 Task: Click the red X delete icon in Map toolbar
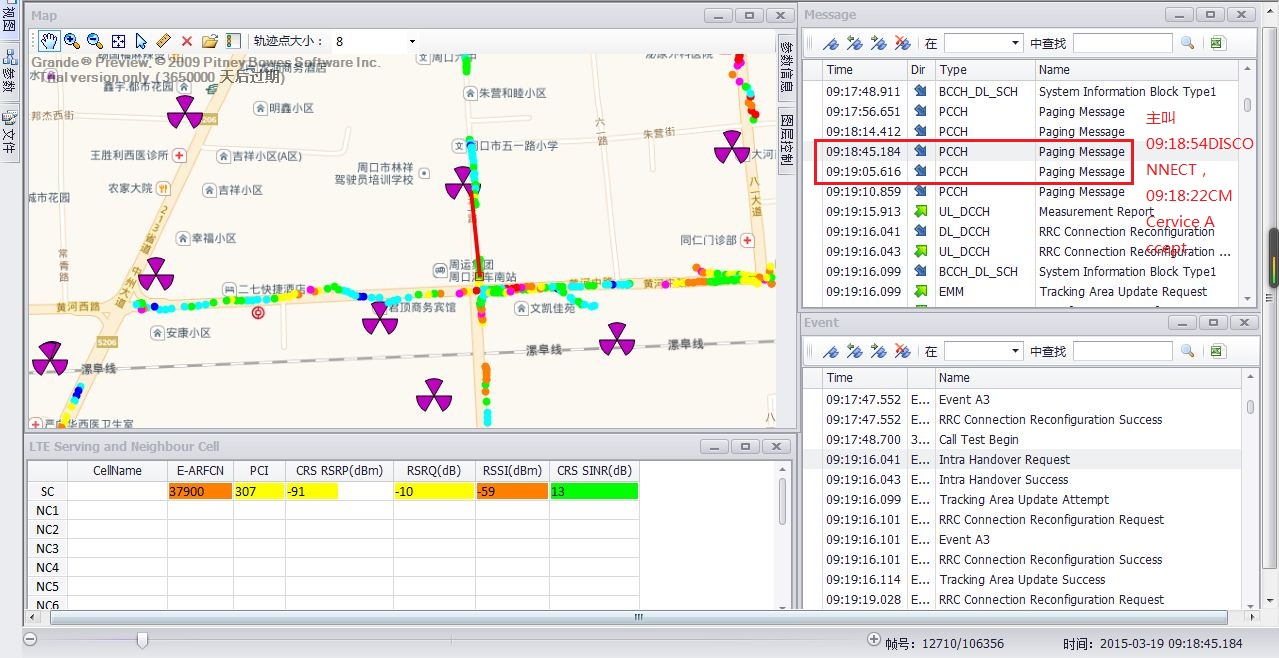point(187,41)
